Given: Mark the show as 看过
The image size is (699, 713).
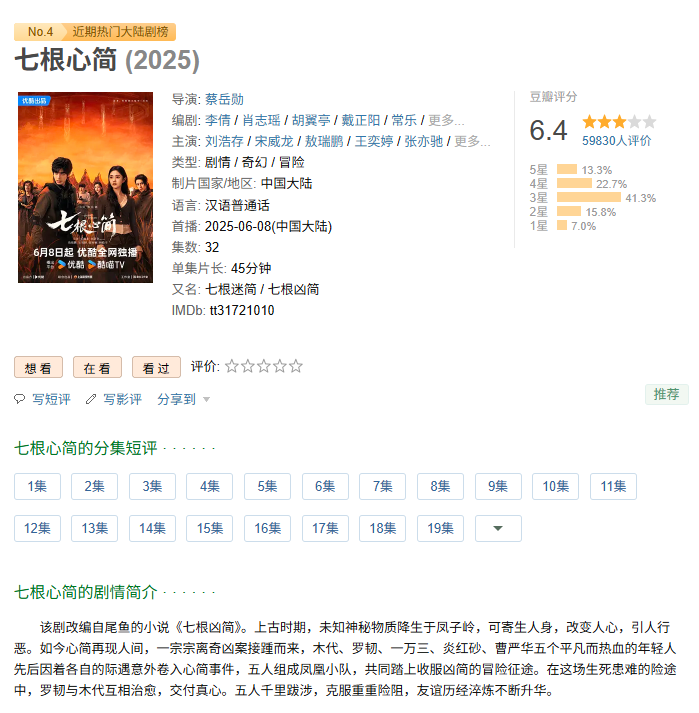Looking at the screenshot, I should click(156, 367).
